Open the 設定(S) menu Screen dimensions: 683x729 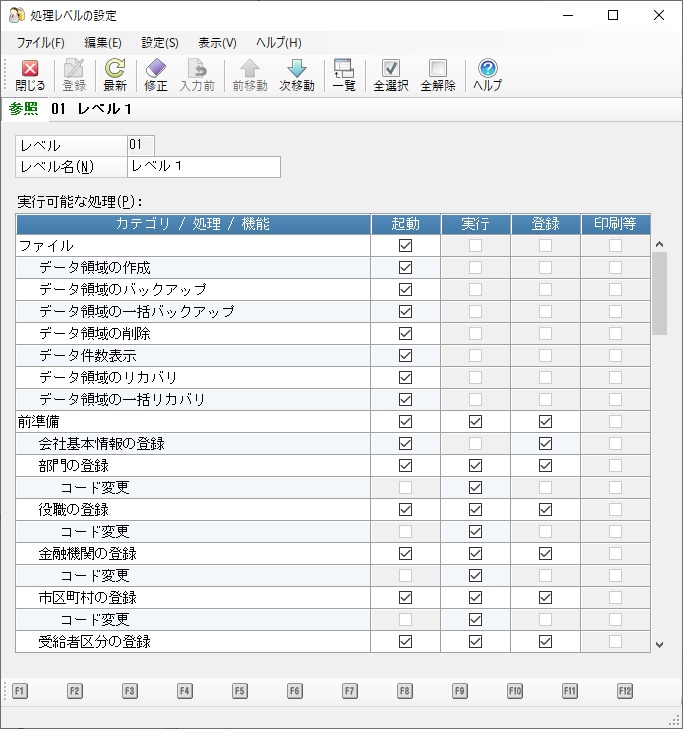tap(160, 43)
